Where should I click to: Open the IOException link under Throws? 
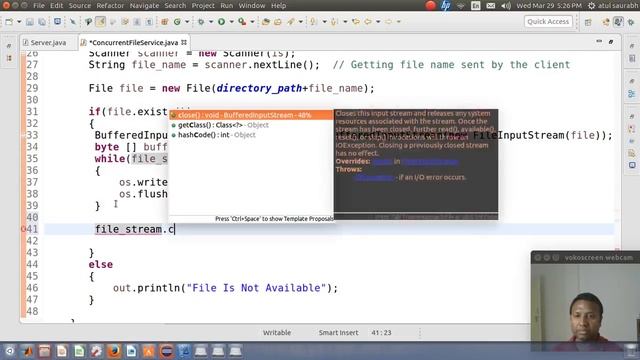tap(374, 177)
